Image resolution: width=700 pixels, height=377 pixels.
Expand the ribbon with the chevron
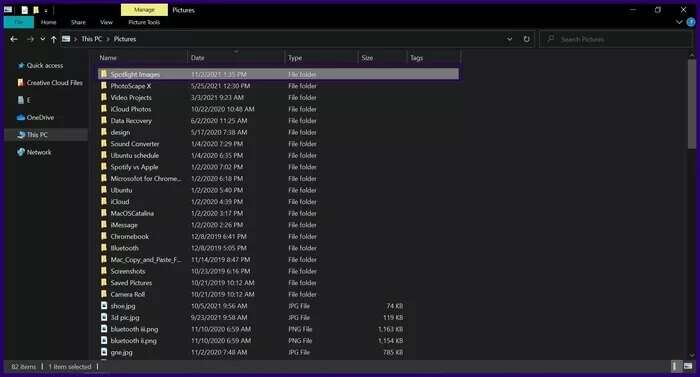click(679, 22)
